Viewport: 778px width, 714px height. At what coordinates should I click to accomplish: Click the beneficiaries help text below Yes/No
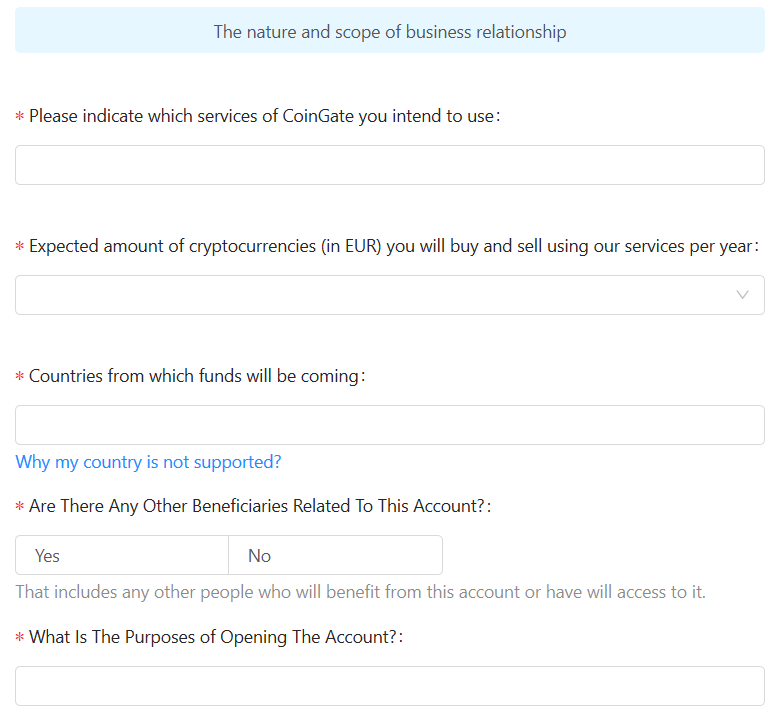point(360,592)
